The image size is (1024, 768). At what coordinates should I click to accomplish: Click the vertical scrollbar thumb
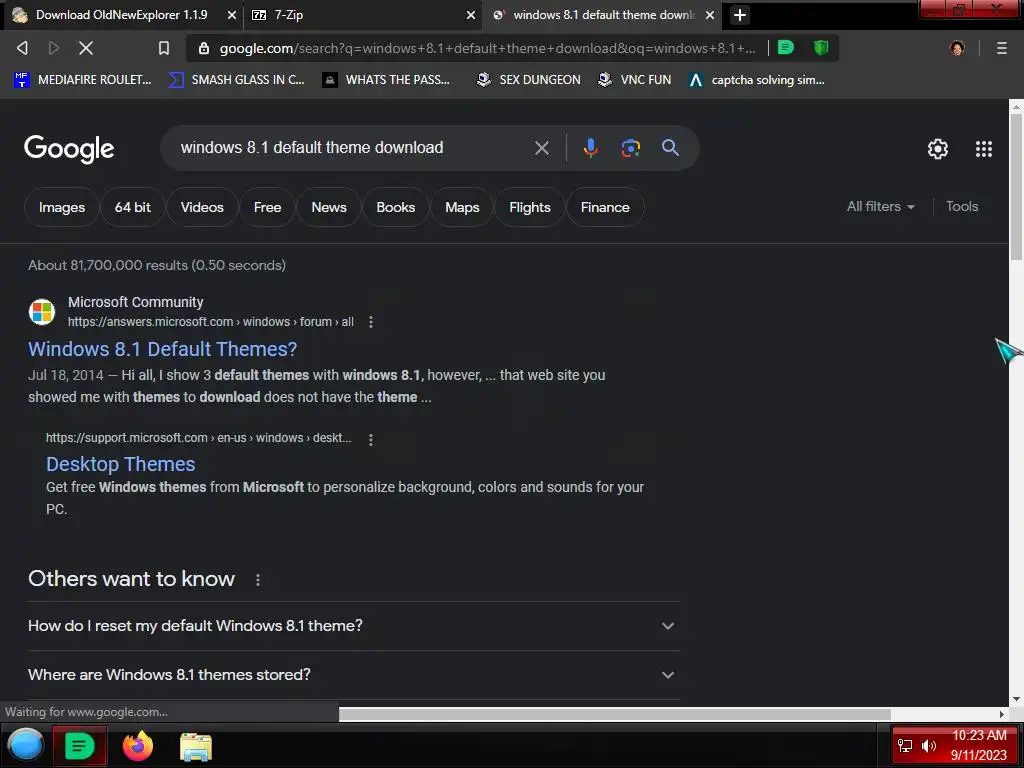point(1016,187)
